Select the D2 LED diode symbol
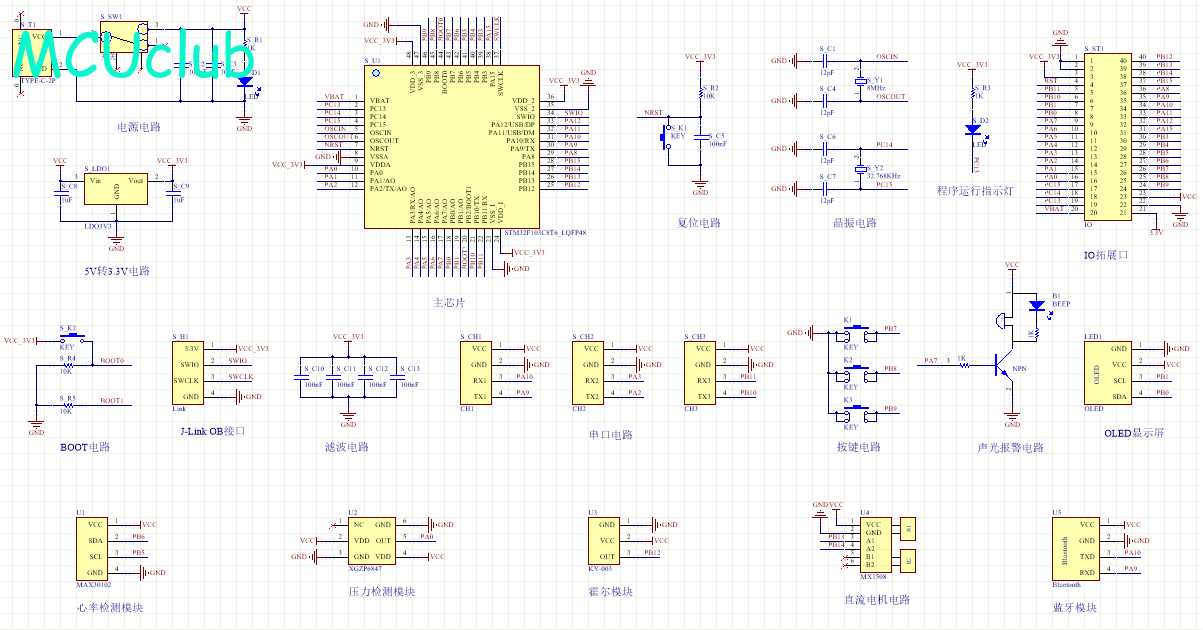 [973, 129]
